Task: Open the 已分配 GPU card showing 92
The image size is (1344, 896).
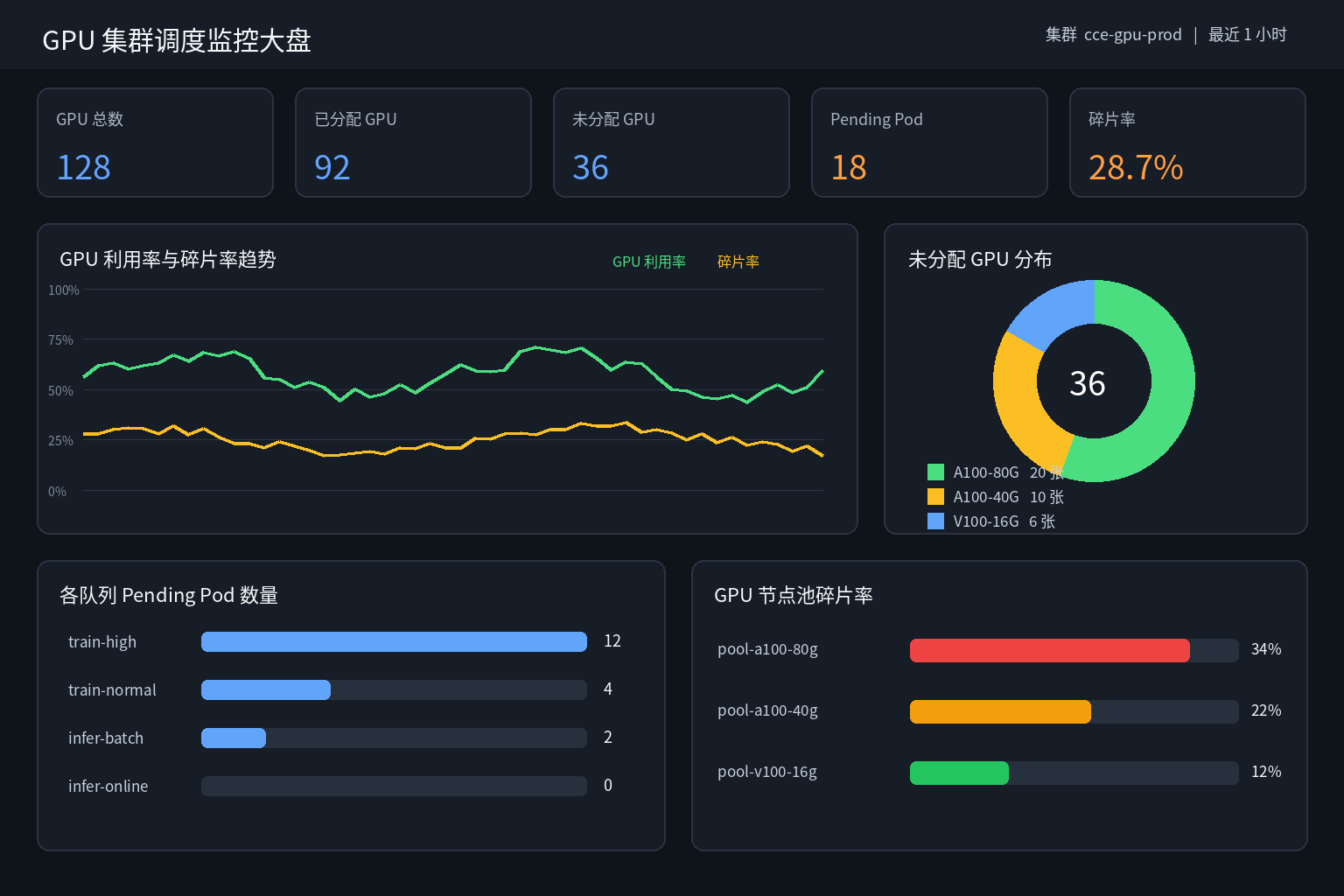Action: click(413, 143)
